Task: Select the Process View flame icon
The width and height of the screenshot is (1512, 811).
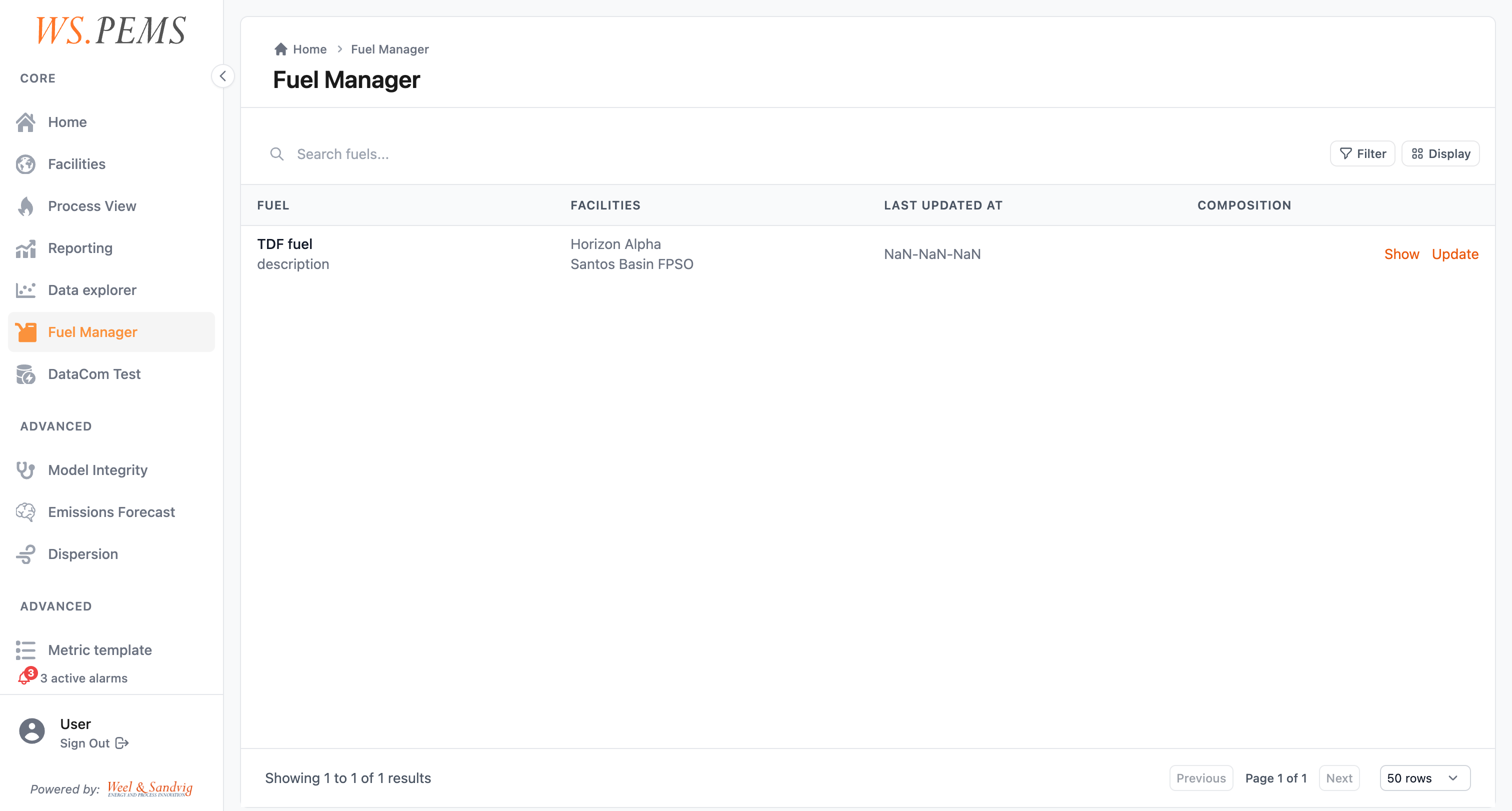Action: click(25, 206)
